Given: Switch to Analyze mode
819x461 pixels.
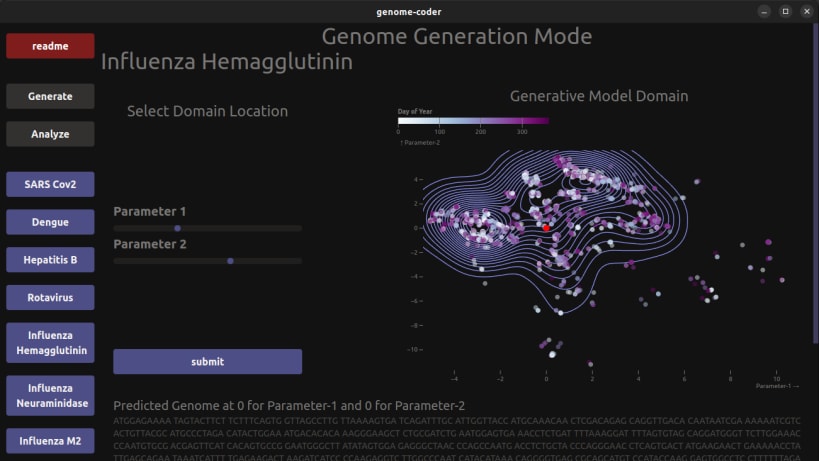Looking at the screenshot, I should [50, 134].
